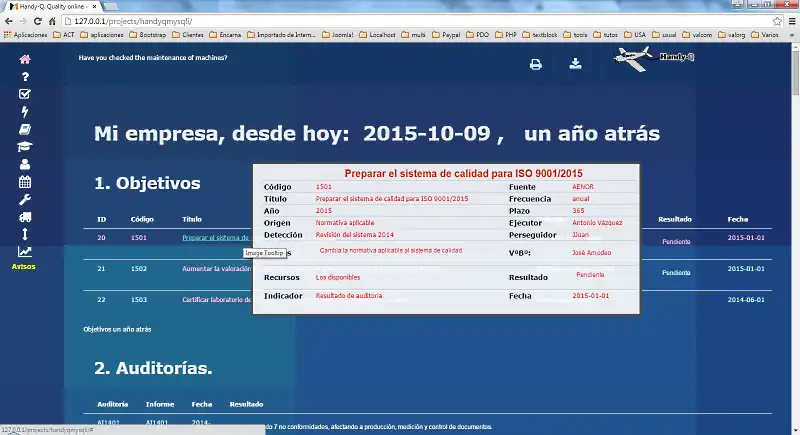Click 'Have you checked the maintenance of machines?' notice

[153, 58]
